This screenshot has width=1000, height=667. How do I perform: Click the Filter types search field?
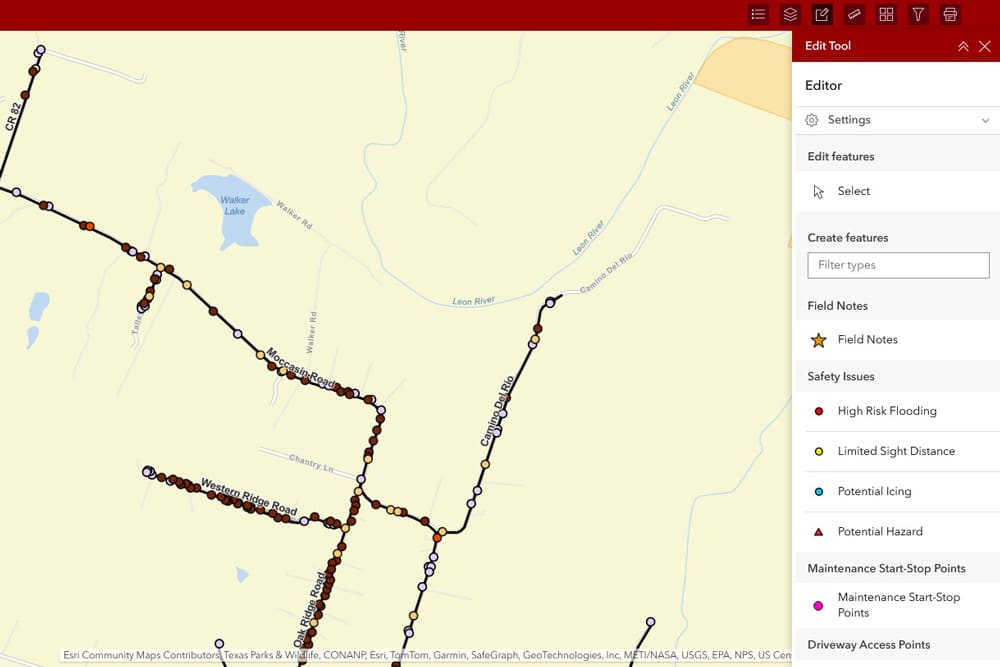coord(898,265)
